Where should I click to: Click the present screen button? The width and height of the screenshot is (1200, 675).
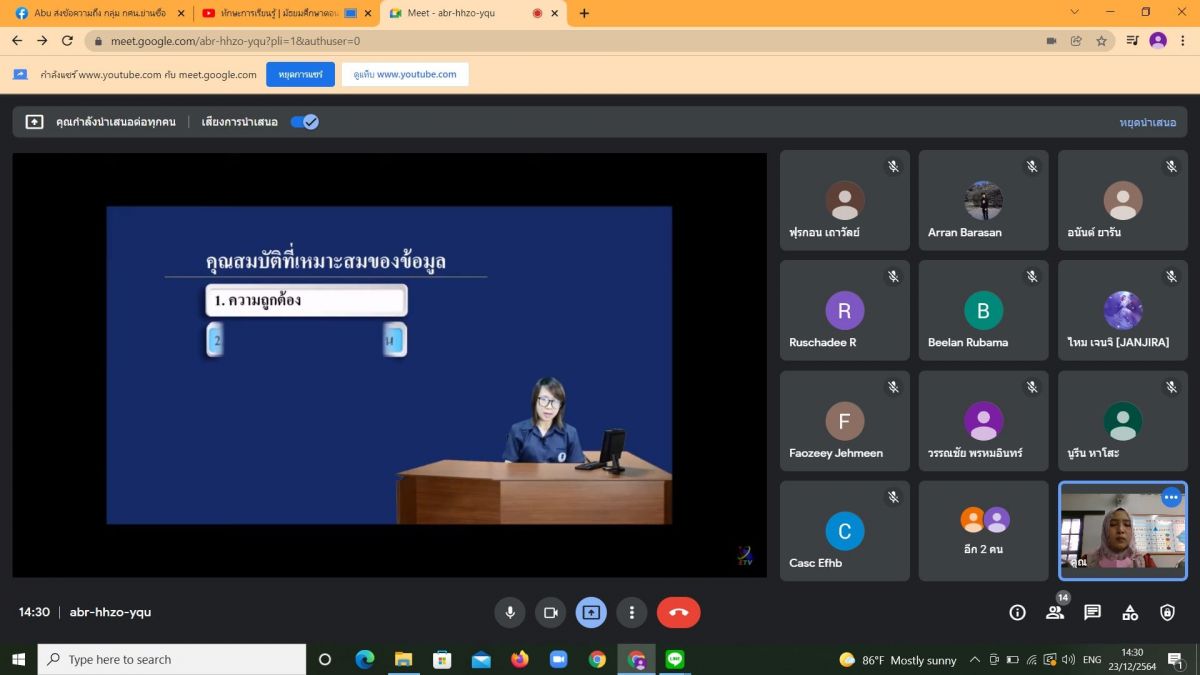tap(591, 612)
